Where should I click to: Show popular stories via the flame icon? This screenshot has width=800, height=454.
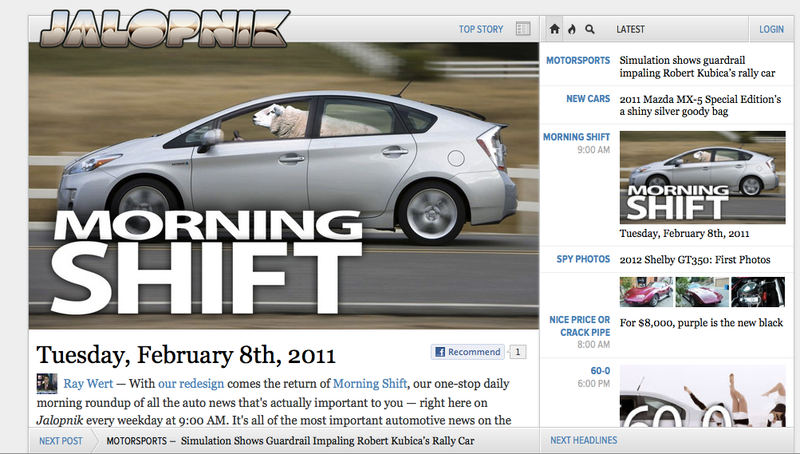[x=572, y=29]
